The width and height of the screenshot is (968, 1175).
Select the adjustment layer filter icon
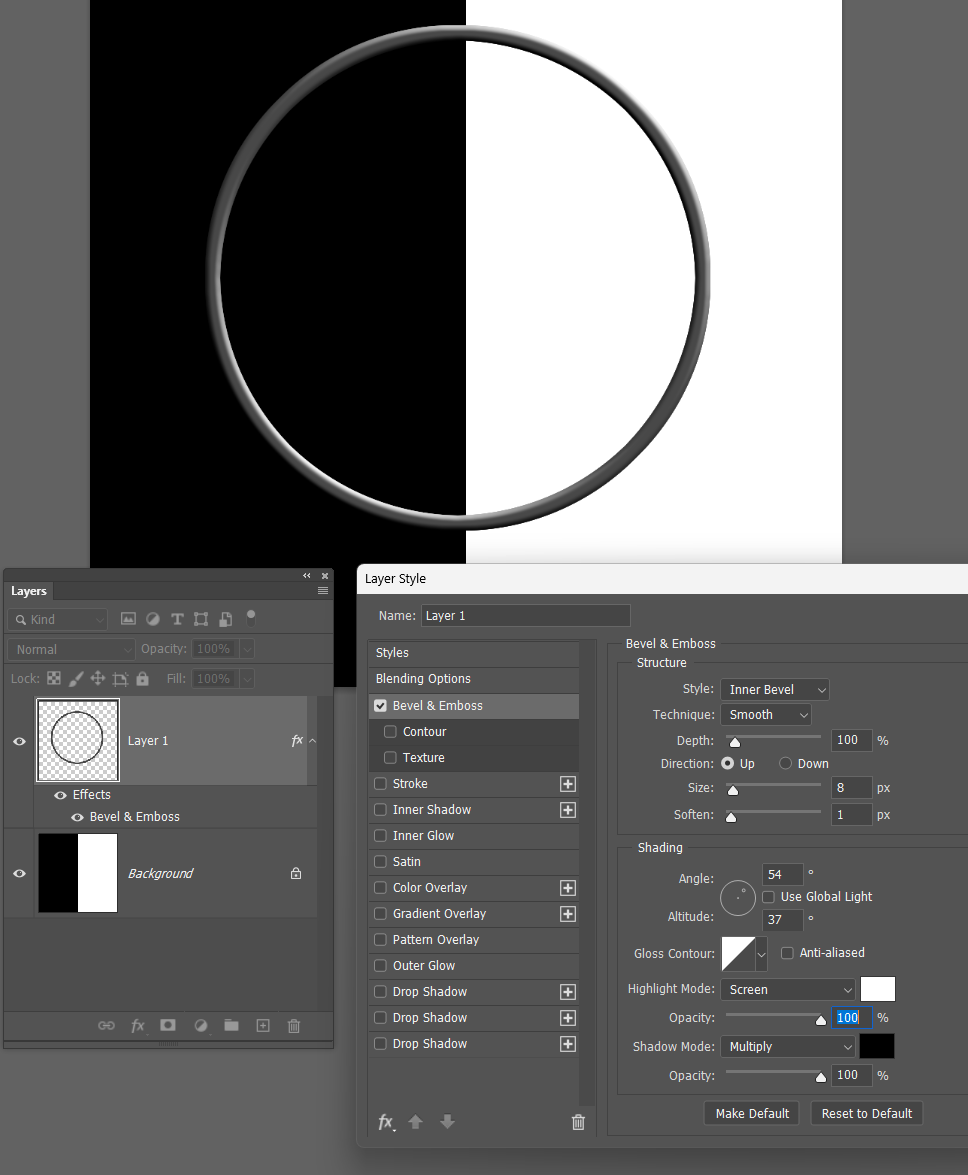152,618
